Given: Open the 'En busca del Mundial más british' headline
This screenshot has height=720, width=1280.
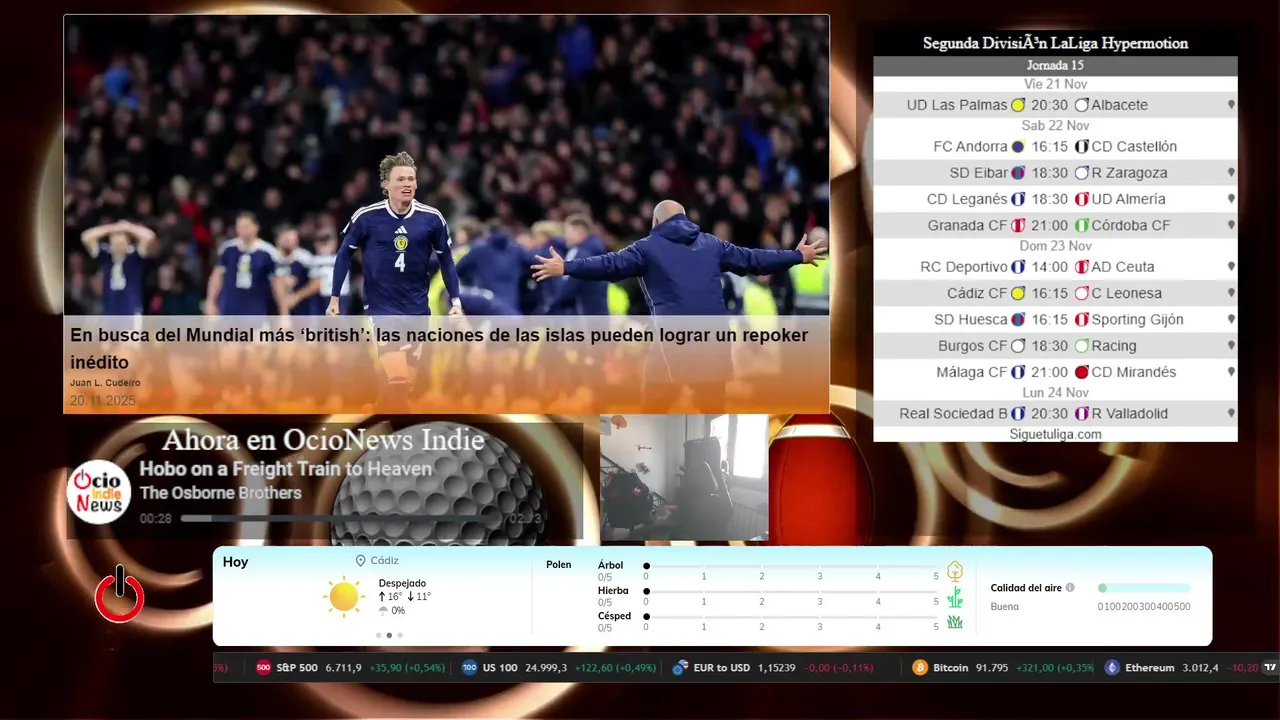Looking at the screenshot, I should (439, 348).
